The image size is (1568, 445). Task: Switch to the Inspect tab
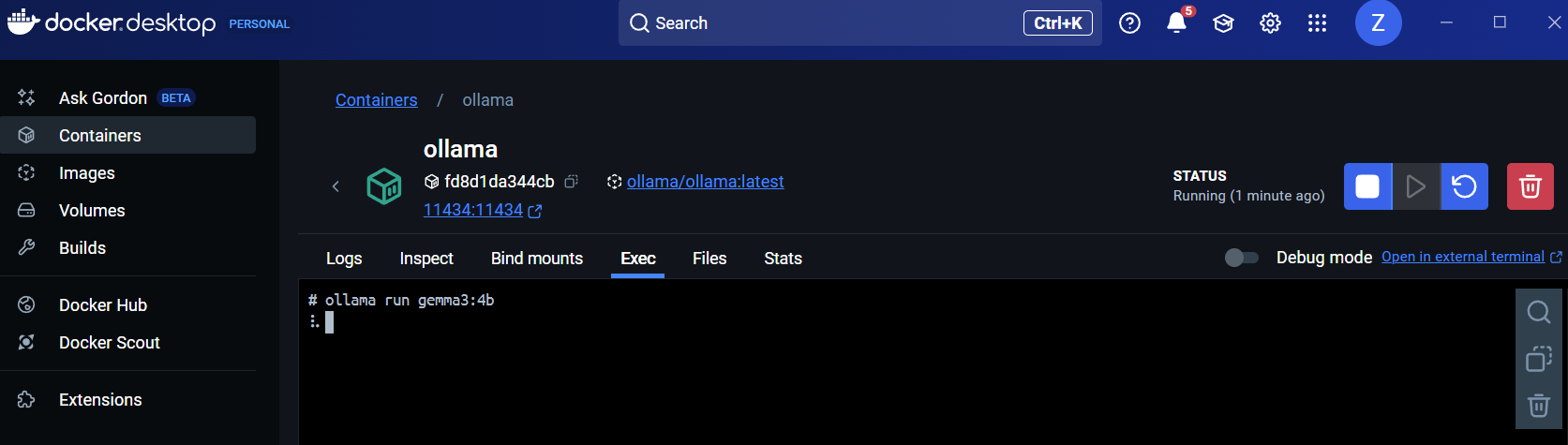[x=426, y=259]
